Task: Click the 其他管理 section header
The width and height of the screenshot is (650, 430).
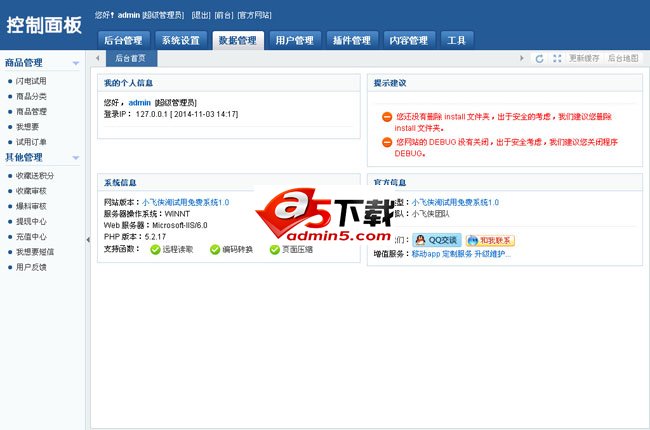Action: click(x=24, y=158)
